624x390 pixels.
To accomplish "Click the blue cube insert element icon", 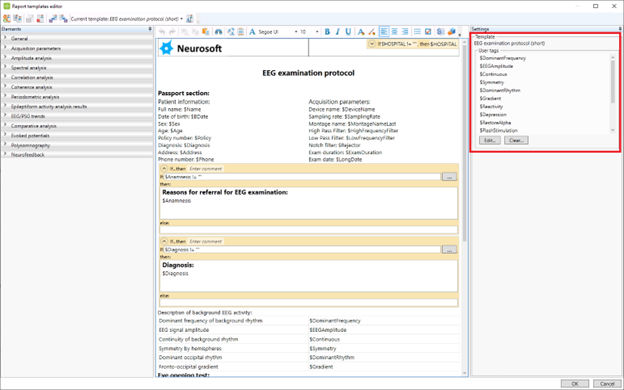I will (451, 32).
